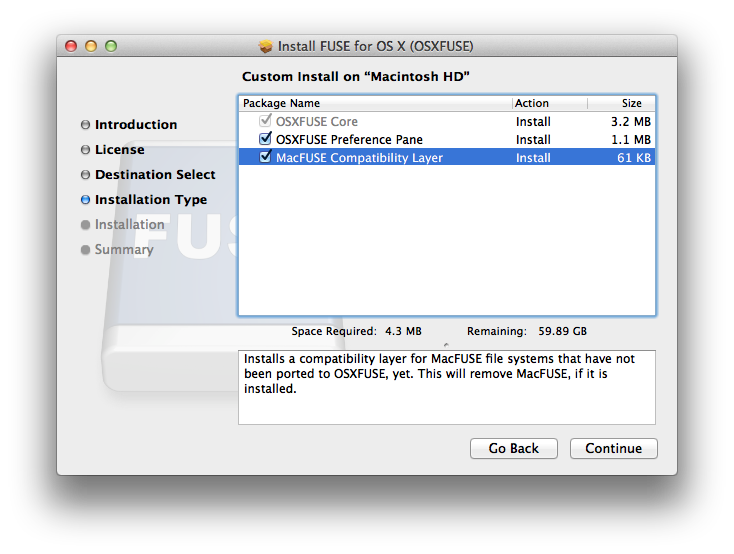Click the License step bullet
Viewport: 734px width, 554px height.
click(85, 150)
